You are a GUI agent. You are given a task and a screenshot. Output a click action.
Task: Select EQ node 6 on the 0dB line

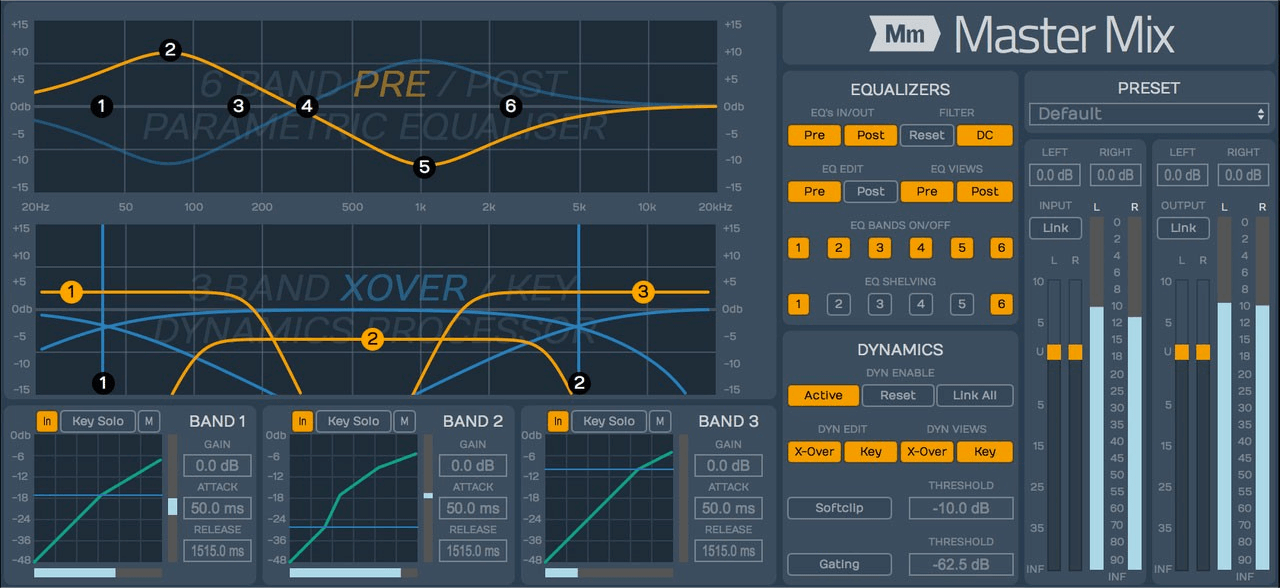pyautogui.click(x=511, y=105)
